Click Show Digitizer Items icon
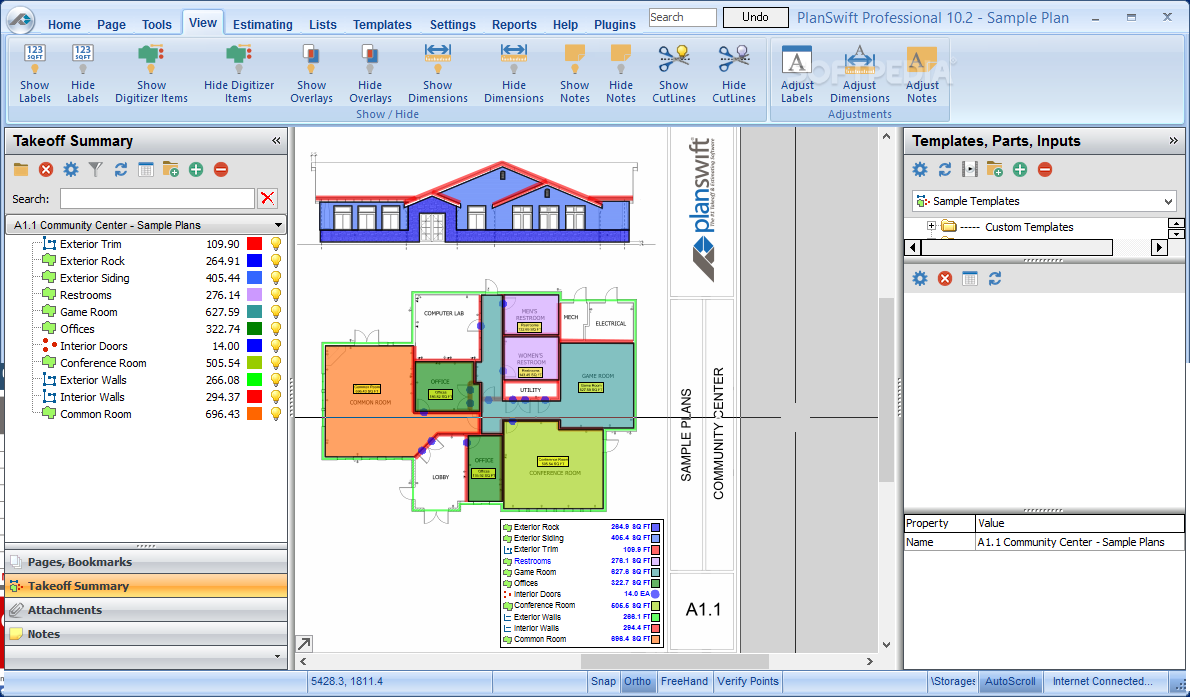1190x697 pixels. click(151, 59)
